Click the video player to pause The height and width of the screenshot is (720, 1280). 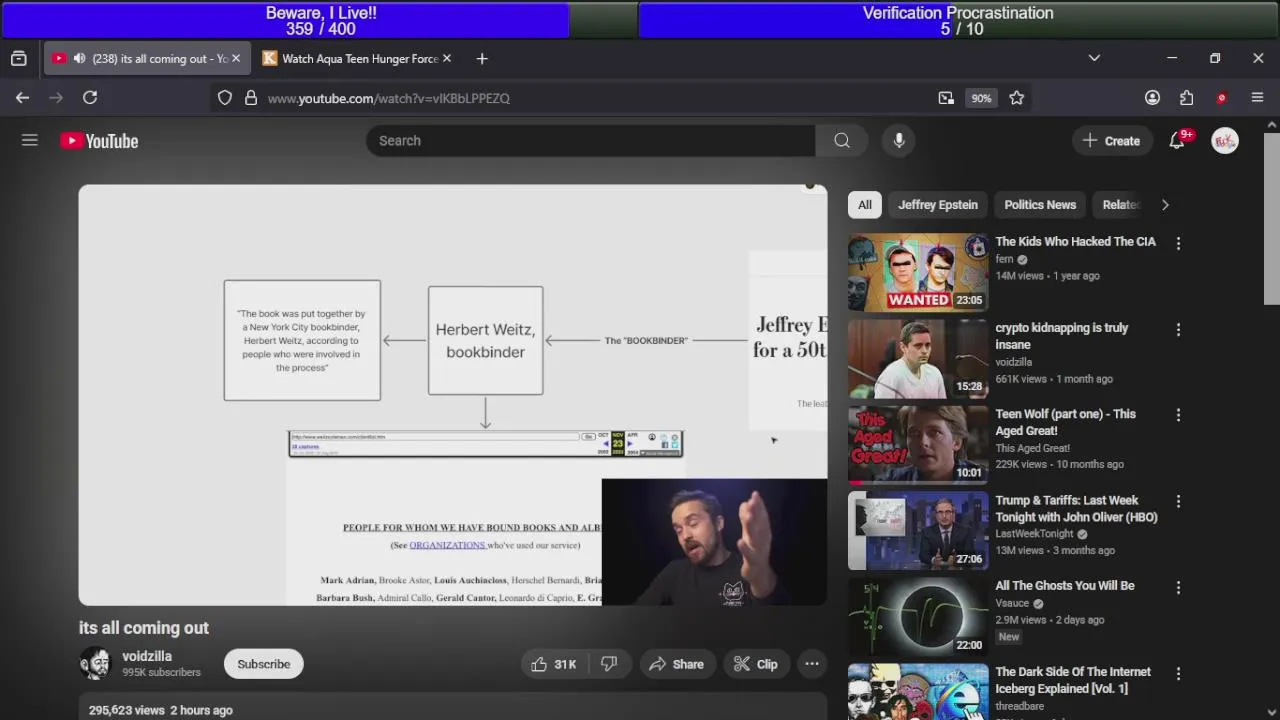pyautogui.click(x=453, y=395)
